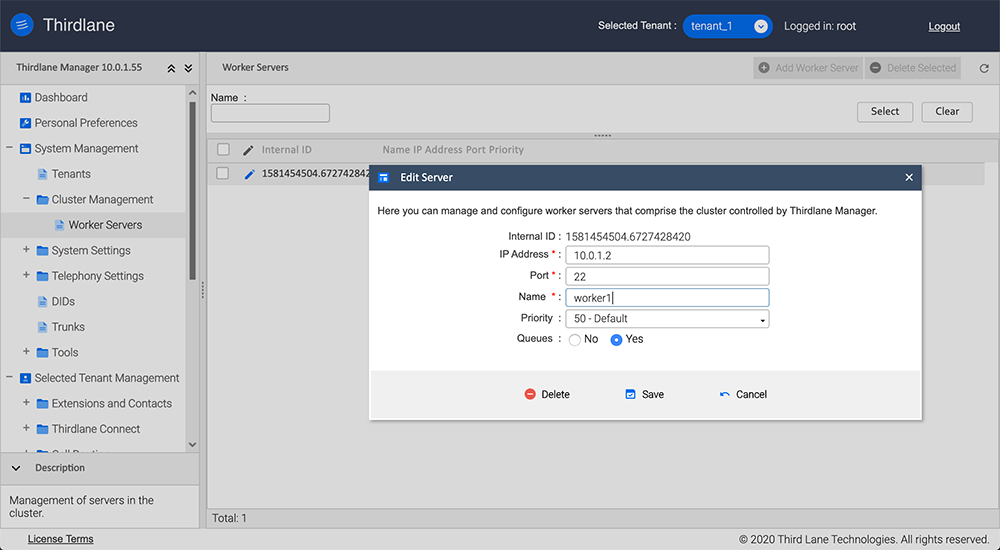Click Delete in Edit Server dialog
Image resolution: width=1000 pixels, height=550 pixels.
[547, 394]
